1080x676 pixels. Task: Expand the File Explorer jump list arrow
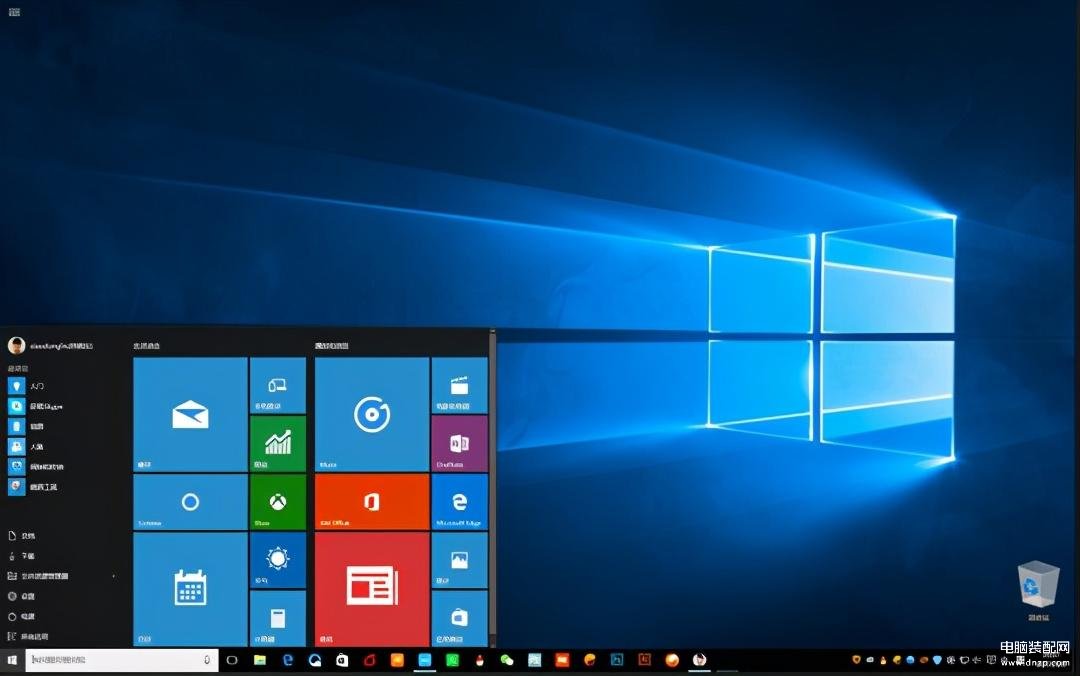(114, 576)
